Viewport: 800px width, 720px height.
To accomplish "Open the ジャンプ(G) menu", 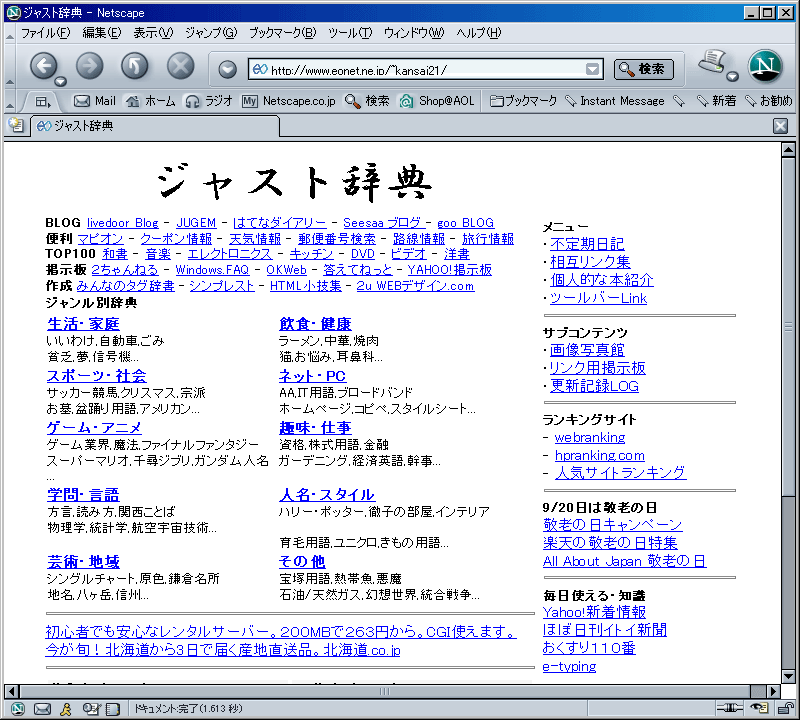I will 211,33.
